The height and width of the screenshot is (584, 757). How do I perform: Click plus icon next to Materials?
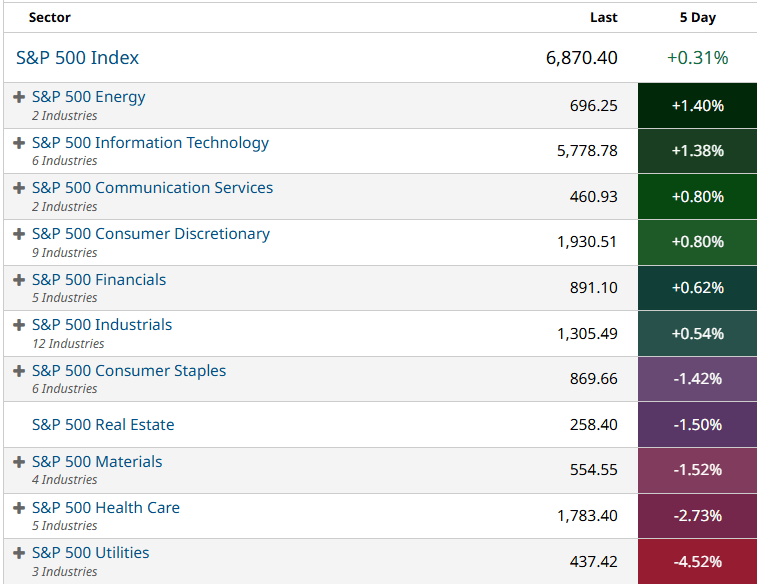coord(19,462)
